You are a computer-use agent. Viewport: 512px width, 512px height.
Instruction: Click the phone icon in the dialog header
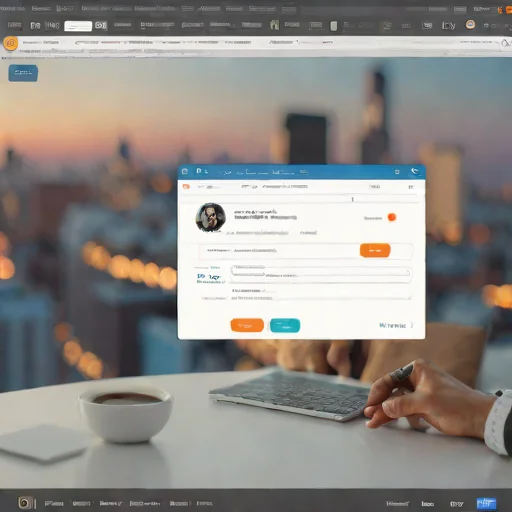415,171
